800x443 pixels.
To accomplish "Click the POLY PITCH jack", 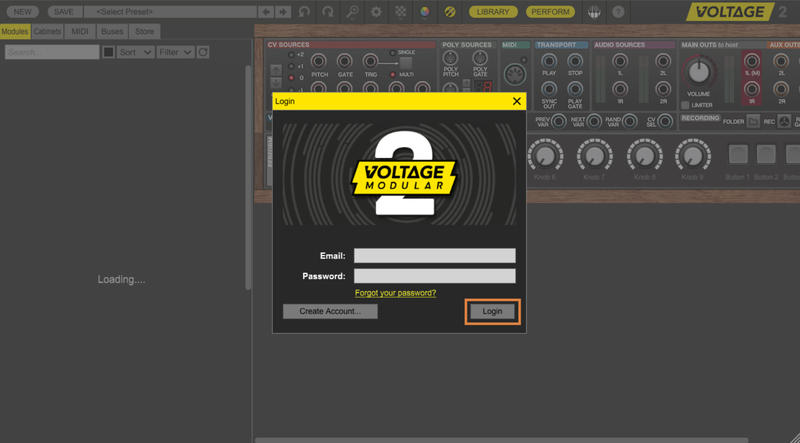I will click(x=451, y=58).
